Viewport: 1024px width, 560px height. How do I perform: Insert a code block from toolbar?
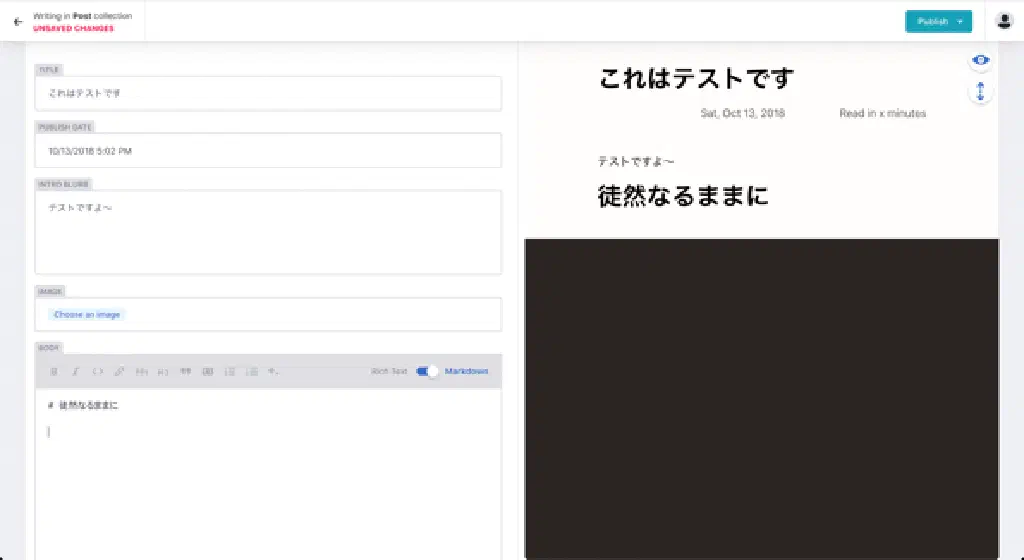click(208, 372)
